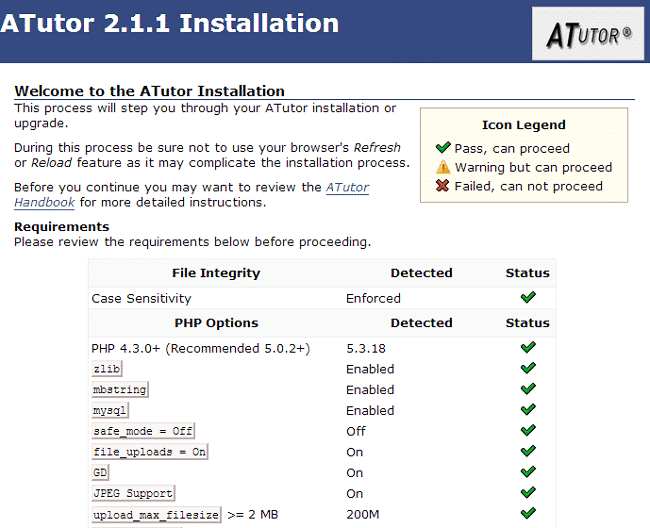The height and width of the screenshot is (528, 650).
Task: Click the file_uploads row status checkmark
Action: pyautogui.click(x=528, y=451)
